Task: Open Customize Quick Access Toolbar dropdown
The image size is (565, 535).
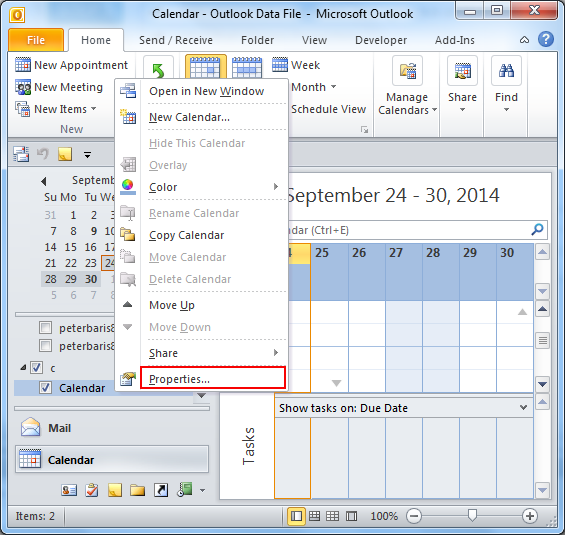Action: pyautogui.click(x=87, y=155)
